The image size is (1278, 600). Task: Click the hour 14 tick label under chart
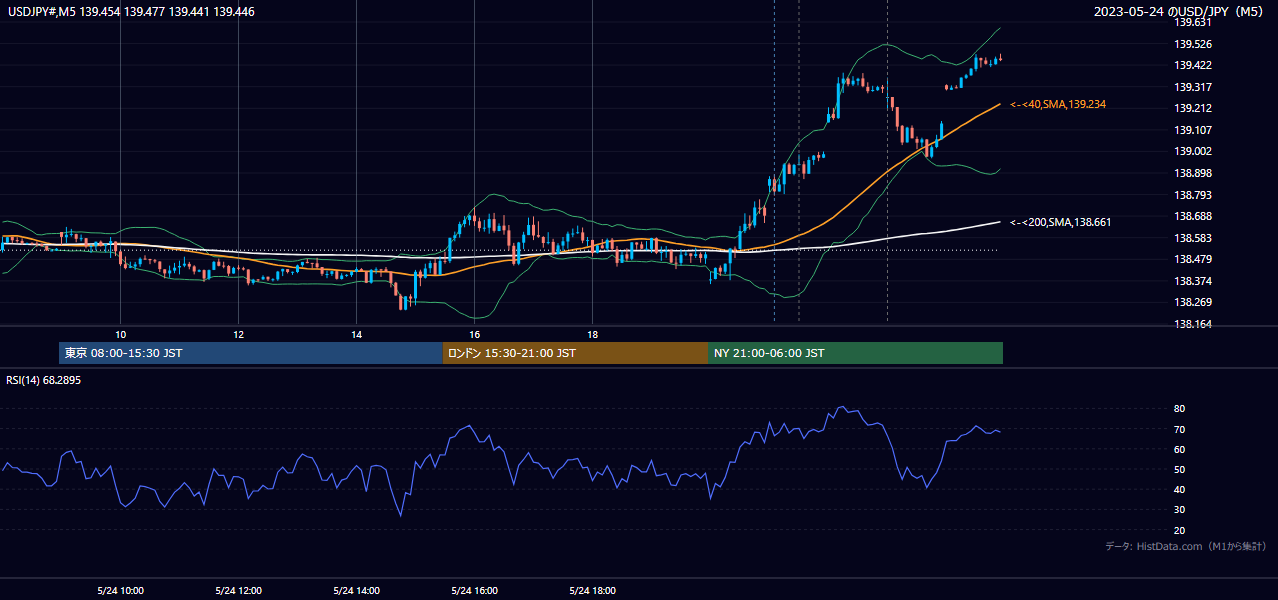(x=356, y=334)
